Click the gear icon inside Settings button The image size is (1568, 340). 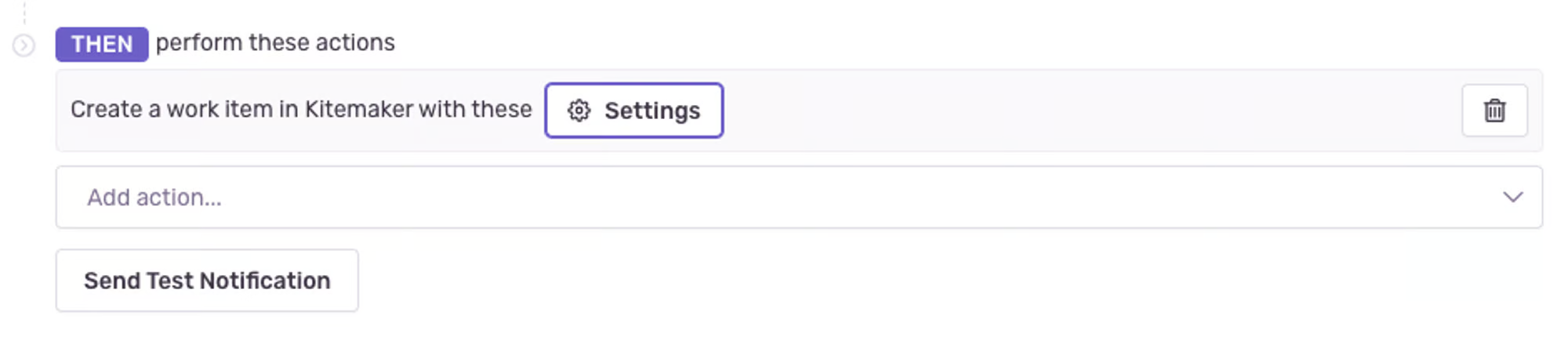[x=579, y=110]
